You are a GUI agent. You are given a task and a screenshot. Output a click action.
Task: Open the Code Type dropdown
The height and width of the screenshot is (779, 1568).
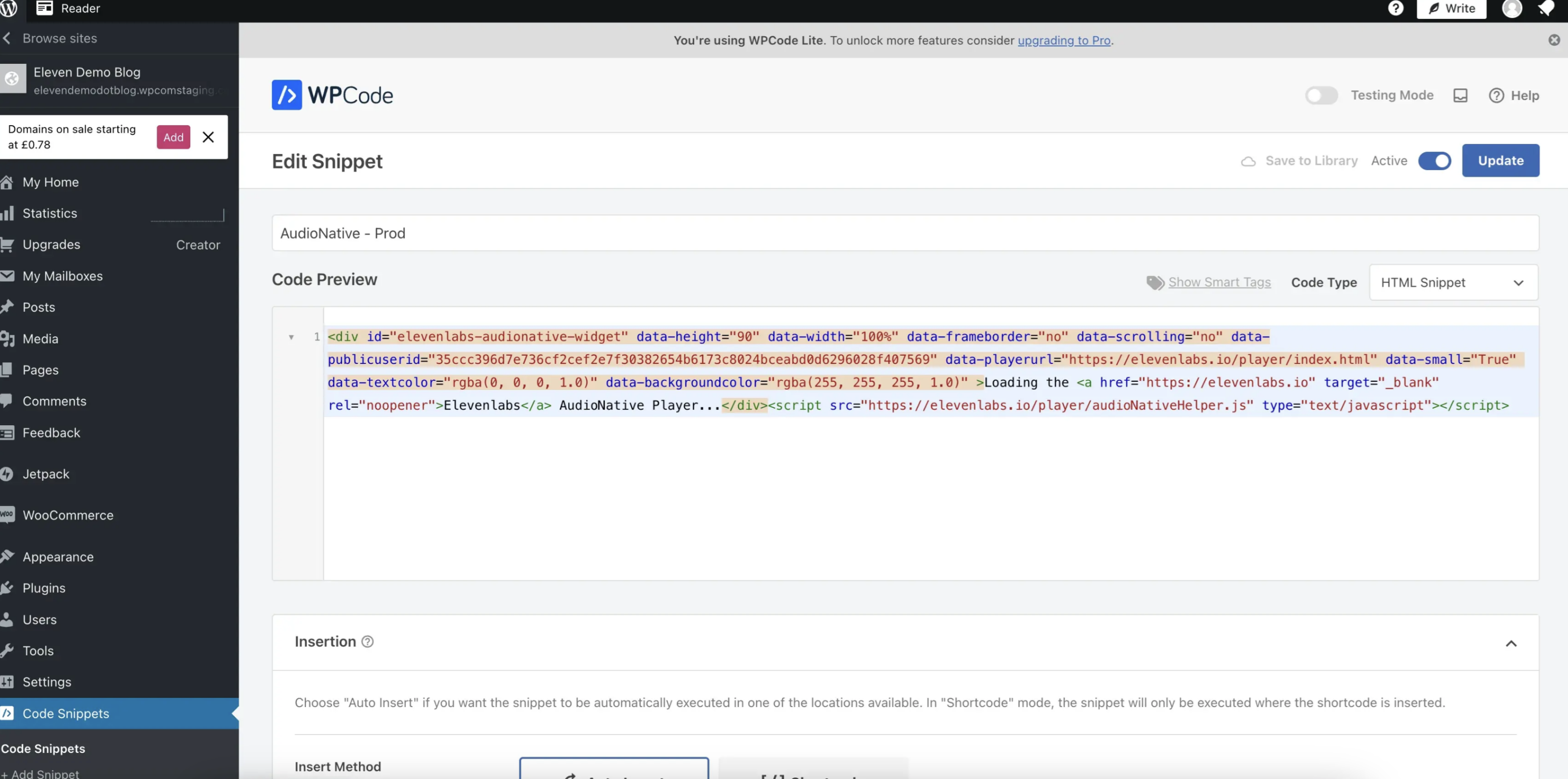[1454, 282]
